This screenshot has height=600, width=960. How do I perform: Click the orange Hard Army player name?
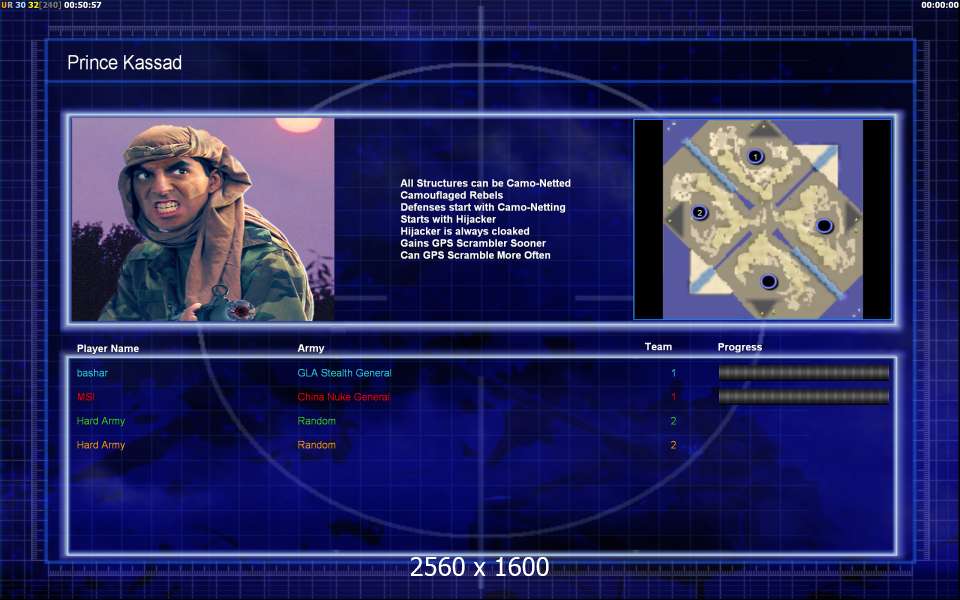(100, 445)
